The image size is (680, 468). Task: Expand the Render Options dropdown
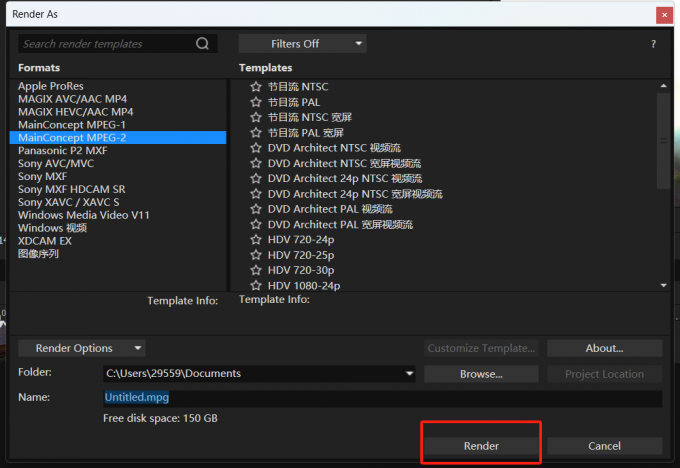pyautogui.click(x=82, y=348)
